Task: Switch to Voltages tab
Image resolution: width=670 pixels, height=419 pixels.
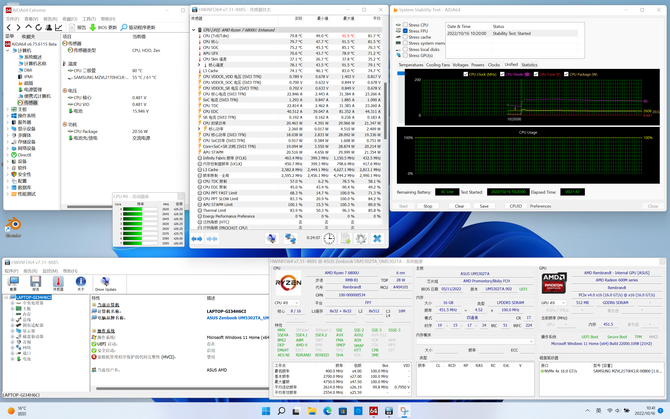Action: click(x=460, y=65)
